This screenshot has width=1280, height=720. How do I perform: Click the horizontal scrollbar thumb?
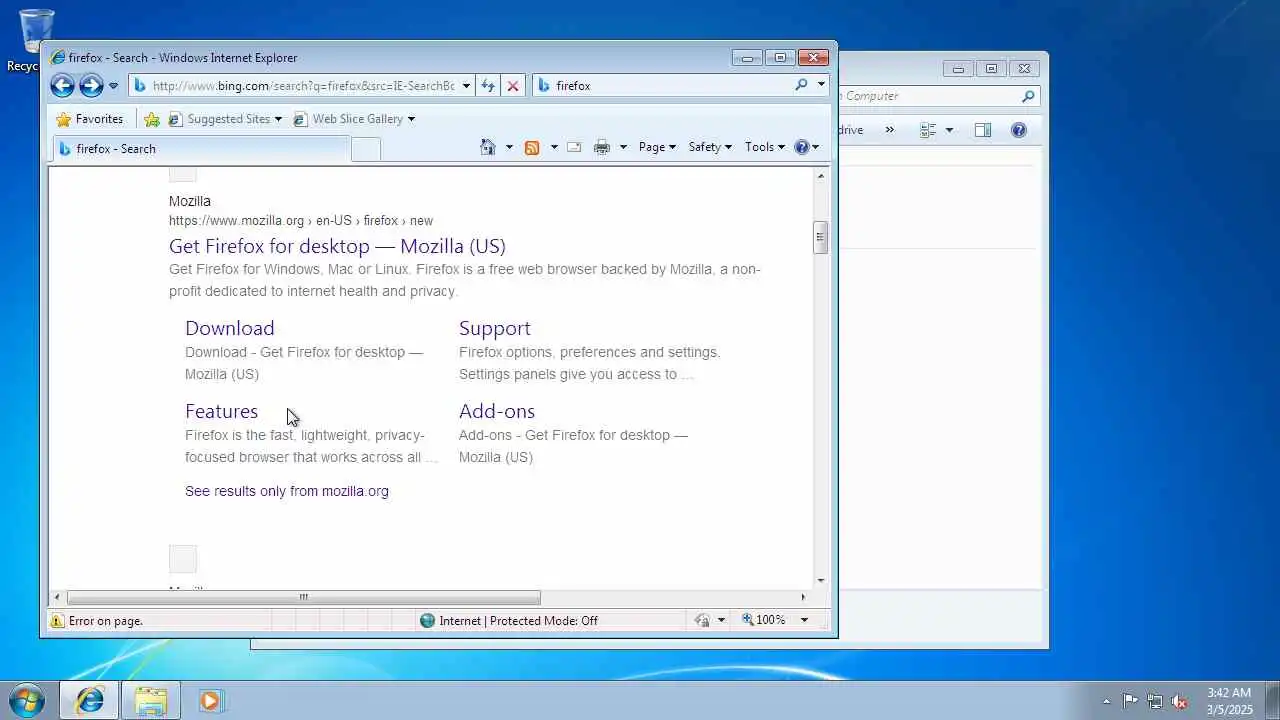(303, 598)
